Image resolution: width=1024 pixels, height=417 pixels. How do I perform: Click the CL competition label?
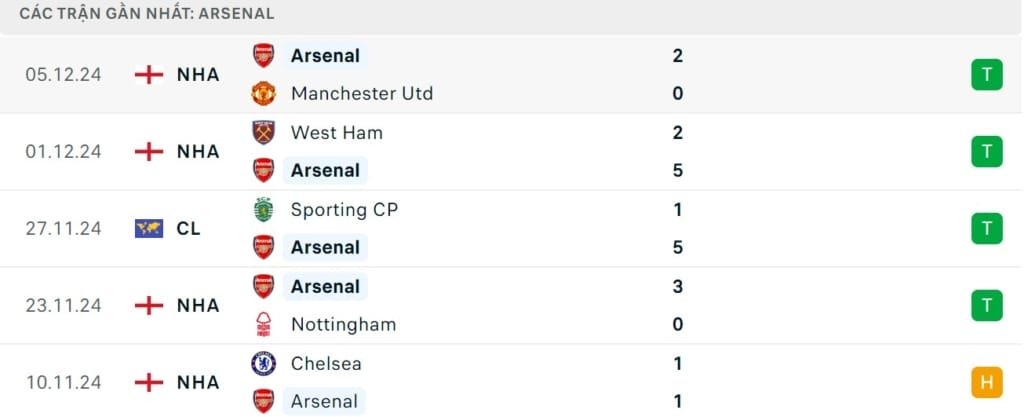(189, 228)
